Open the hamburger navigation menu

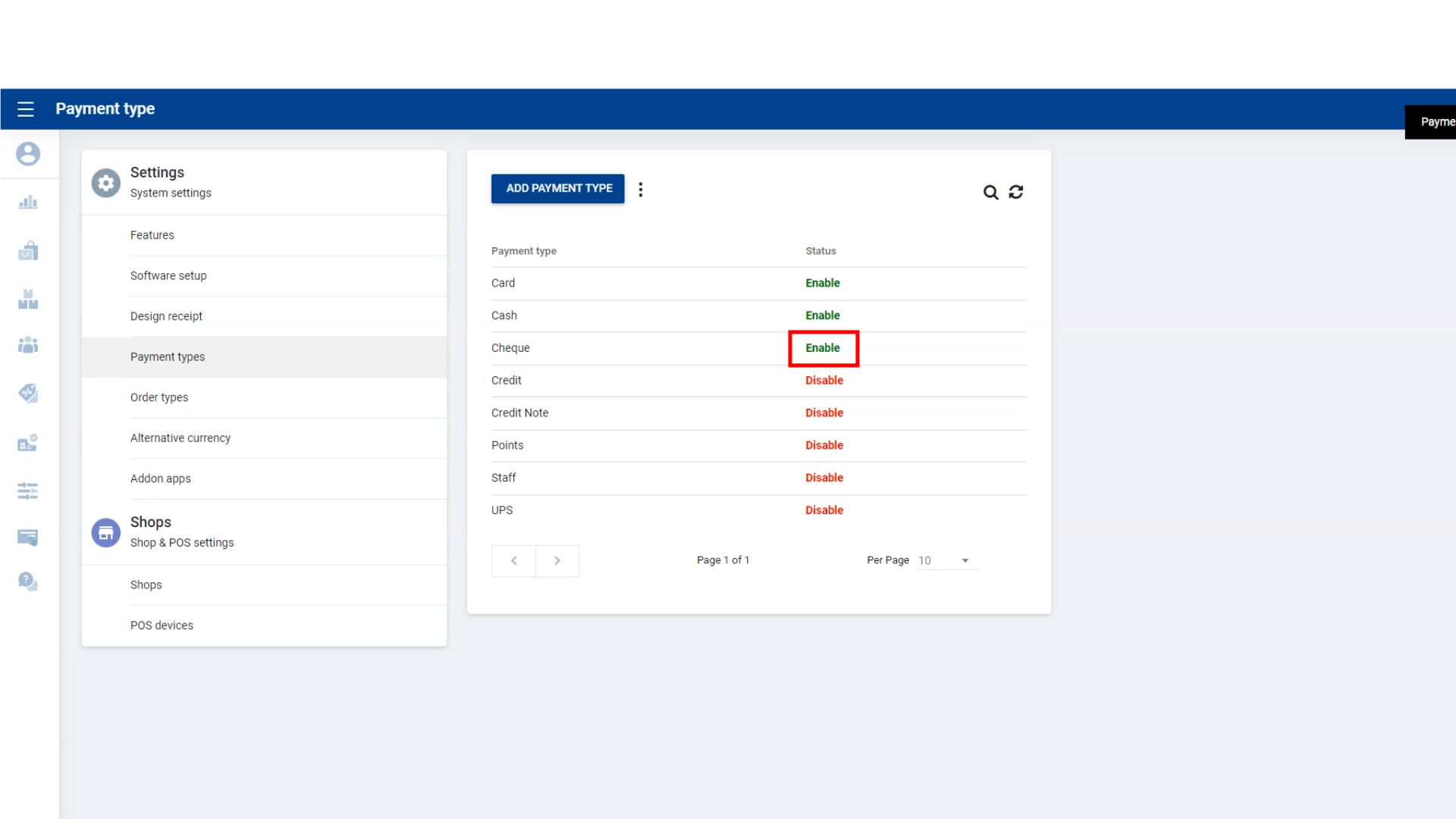click(x=26, y=109)
